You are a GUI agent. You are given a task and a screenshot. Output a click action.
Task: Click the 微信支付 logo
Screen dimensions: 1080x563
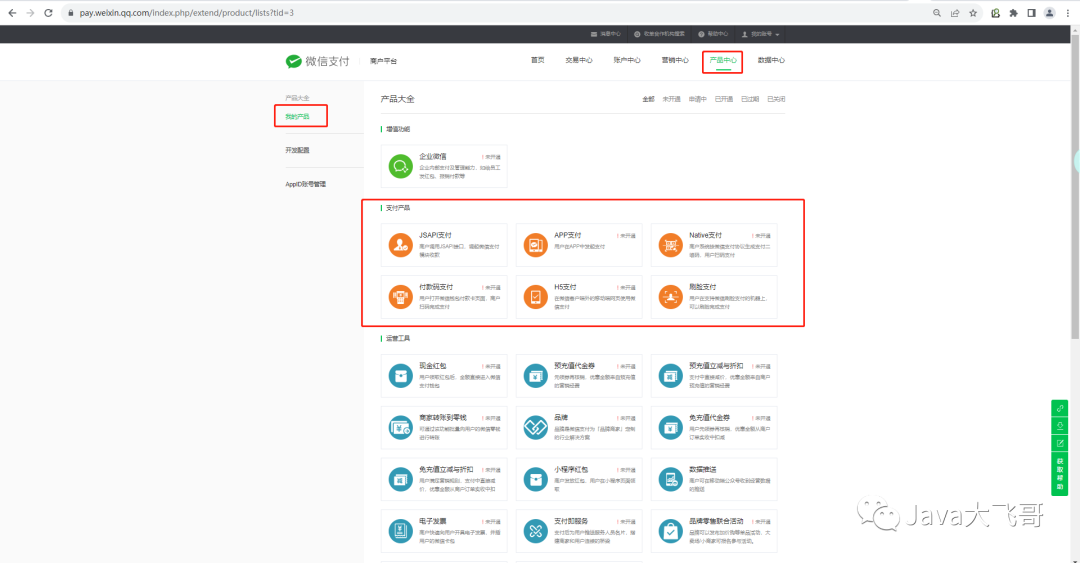tap(318, 61)
